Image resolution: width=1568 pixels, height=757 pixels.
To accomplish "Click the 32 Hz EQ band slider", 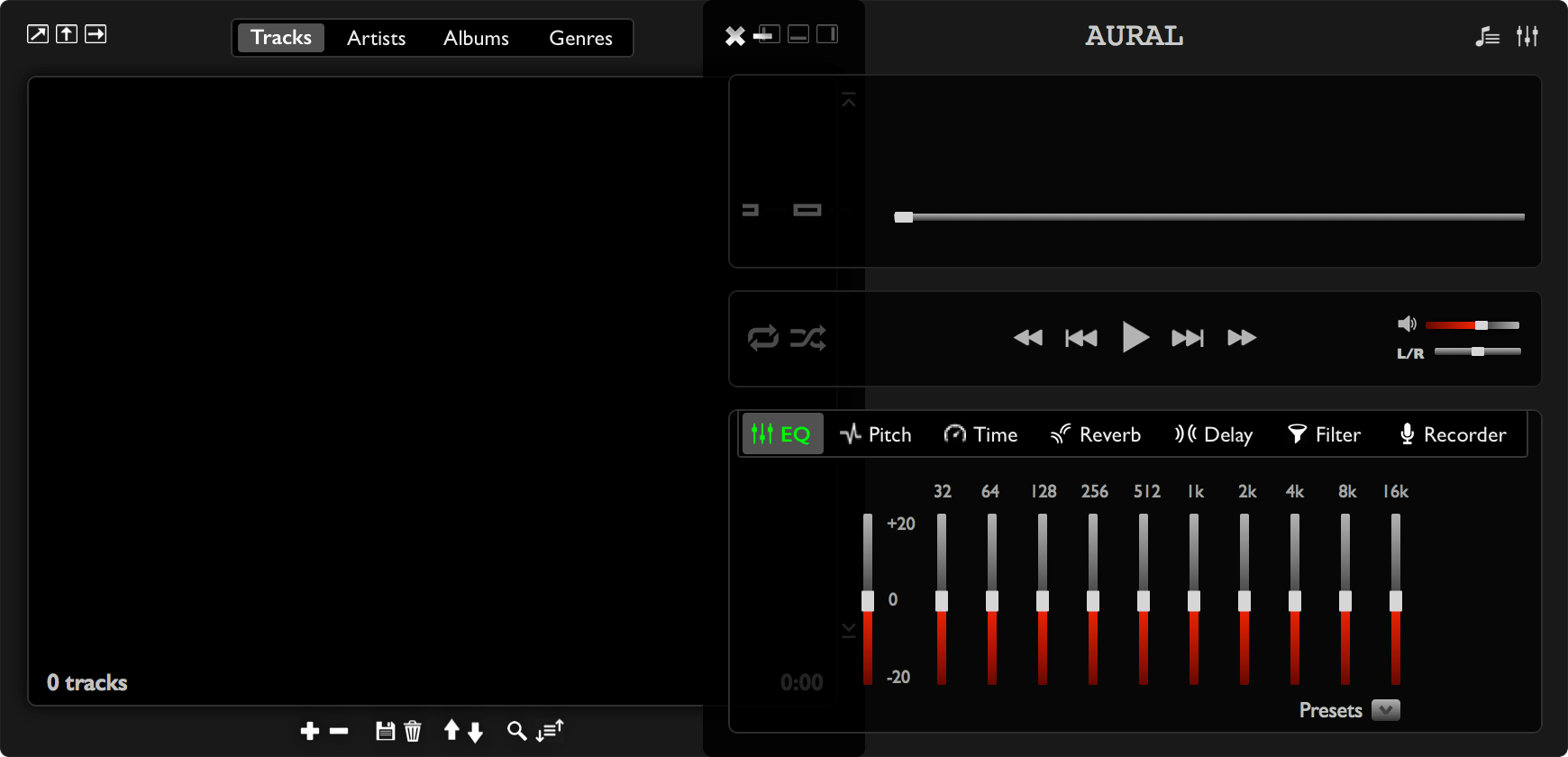I will tap(942, 600).
